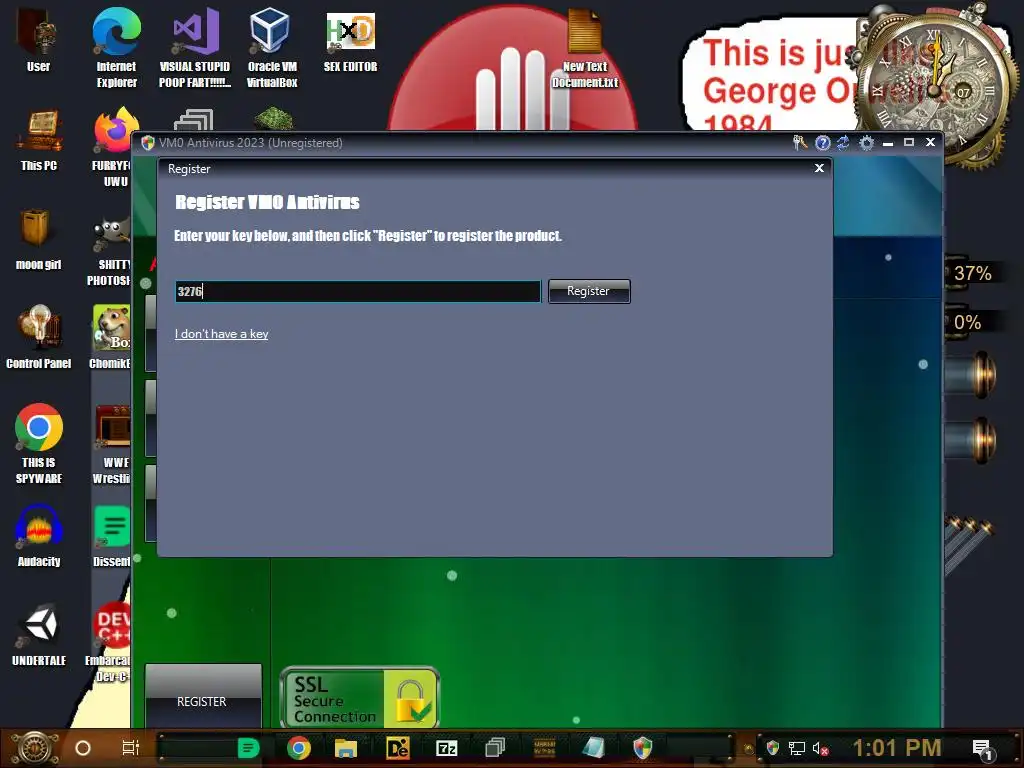Open Chrome THIS IS SPYWARE desktop icon
This screenshot has width=1024, height=768.
[x=39, y=444]
